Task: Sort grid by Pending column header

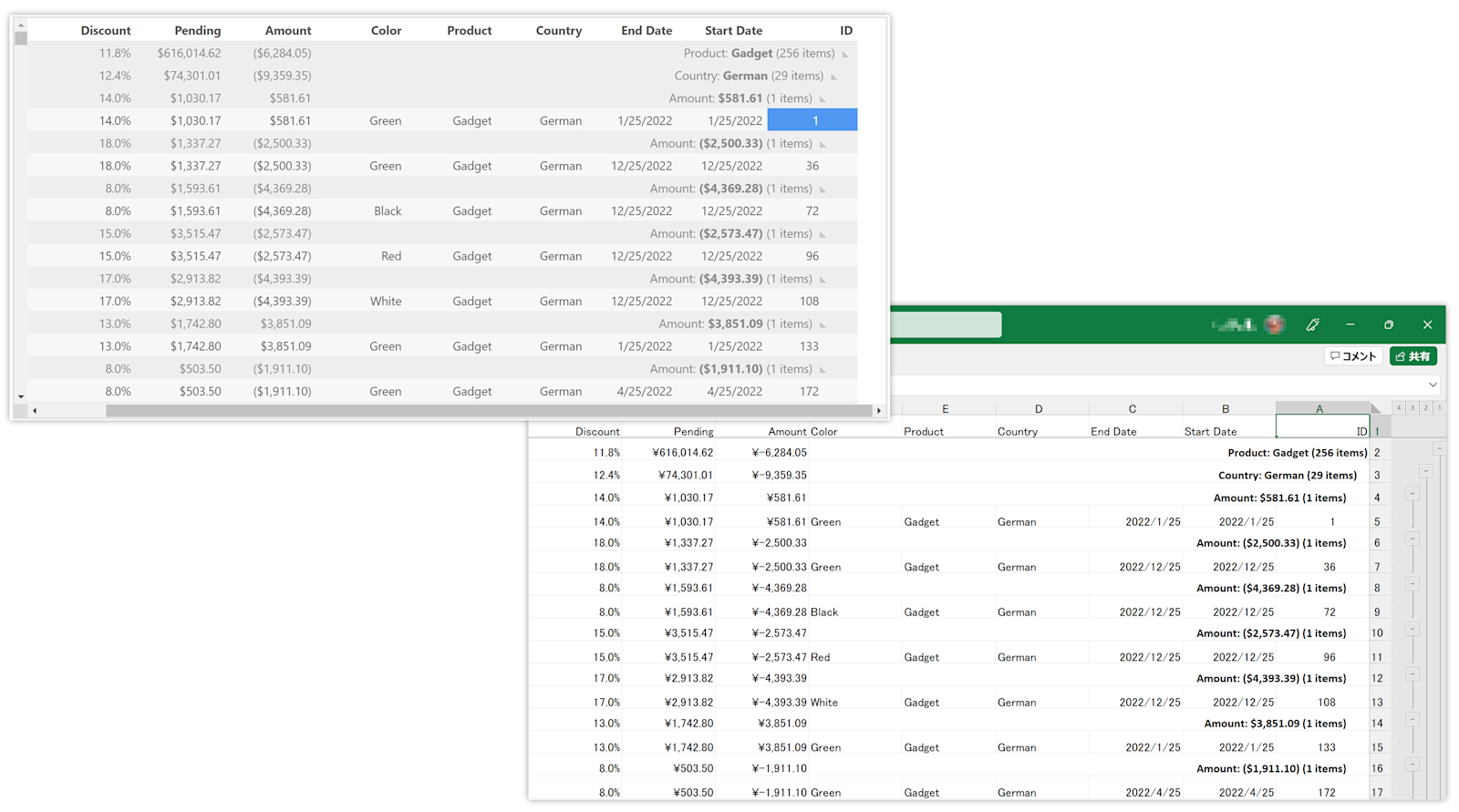Action: coord(198,30)
